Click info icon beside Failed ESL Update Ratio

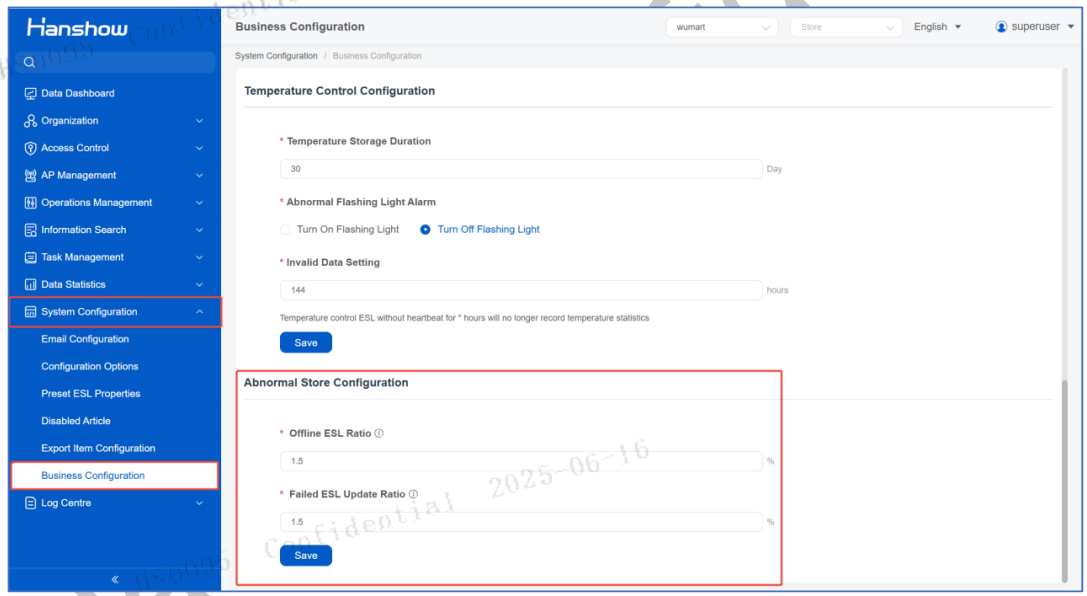(x=413, y=494)
